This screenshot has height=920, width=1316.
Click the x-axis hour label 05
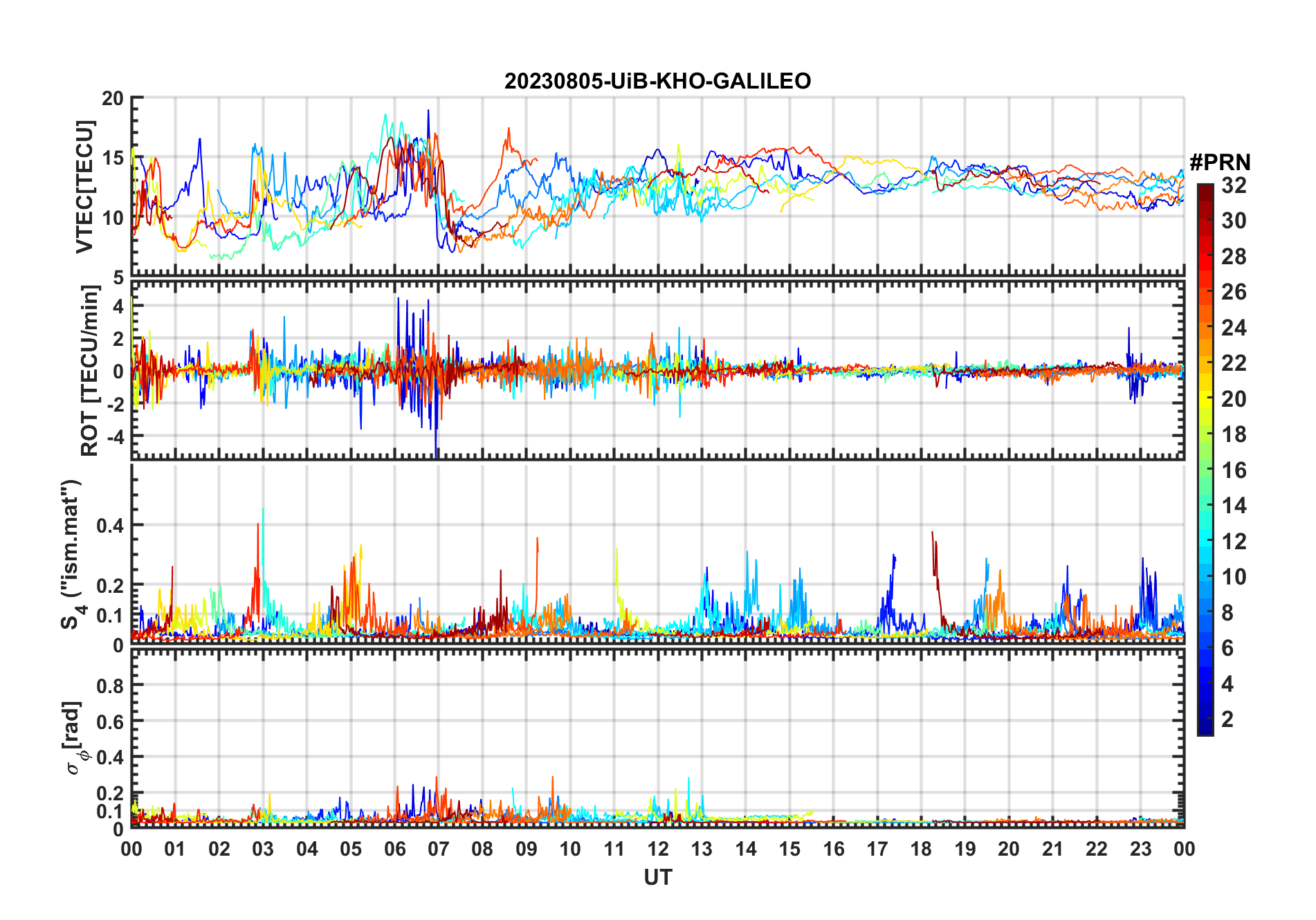pos(351,849)
